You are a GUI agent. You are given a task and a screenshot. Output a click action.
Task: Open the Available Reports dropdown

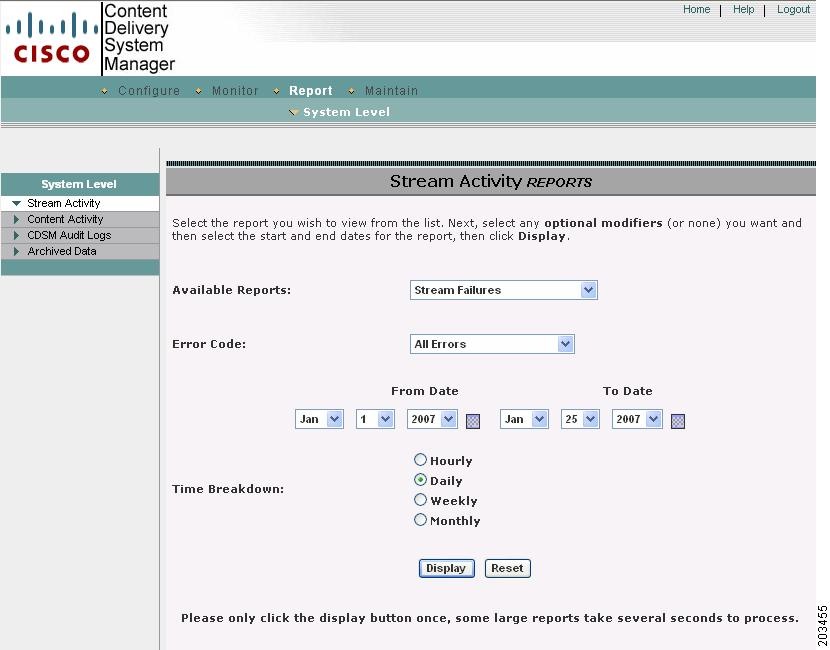(x=504, y=290)
